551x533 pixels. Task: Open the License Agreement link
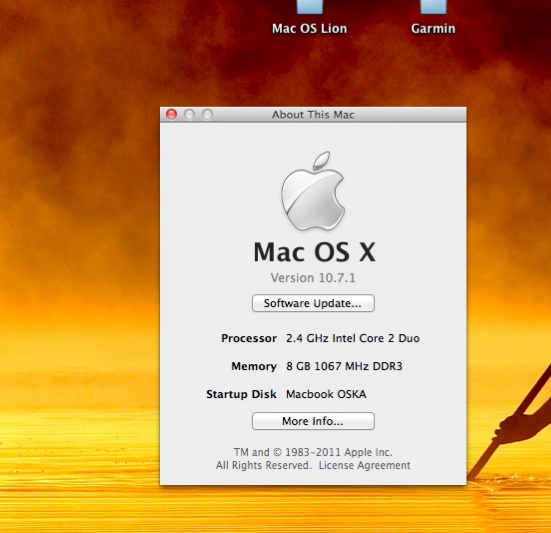coord(364,466)
